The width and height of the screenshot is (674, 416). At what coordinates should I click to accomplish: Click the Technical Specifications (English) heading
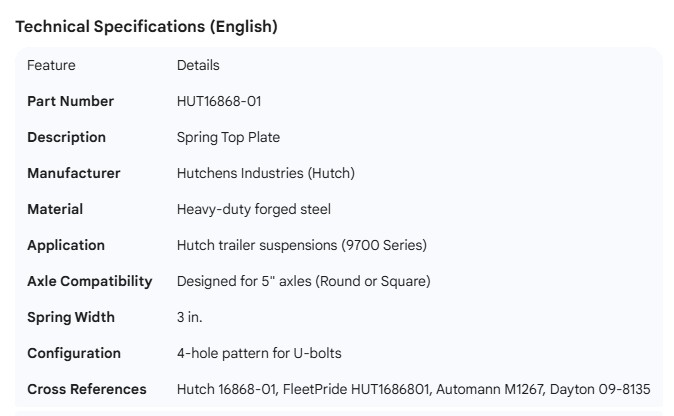click(x=146, y=27)
